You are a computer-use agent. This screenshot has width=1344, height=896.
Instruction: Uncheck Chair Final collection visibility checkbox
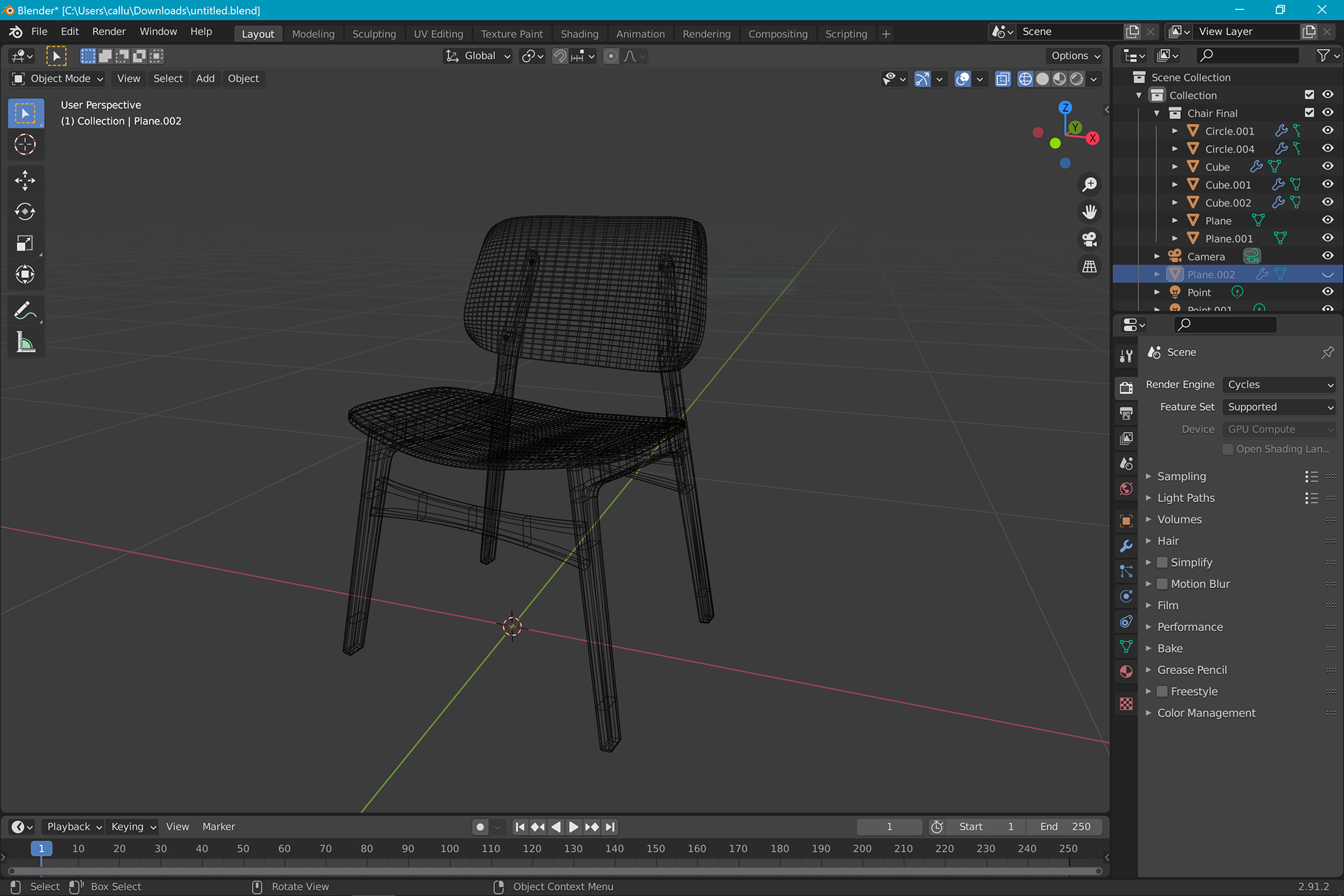[1309, 113]
